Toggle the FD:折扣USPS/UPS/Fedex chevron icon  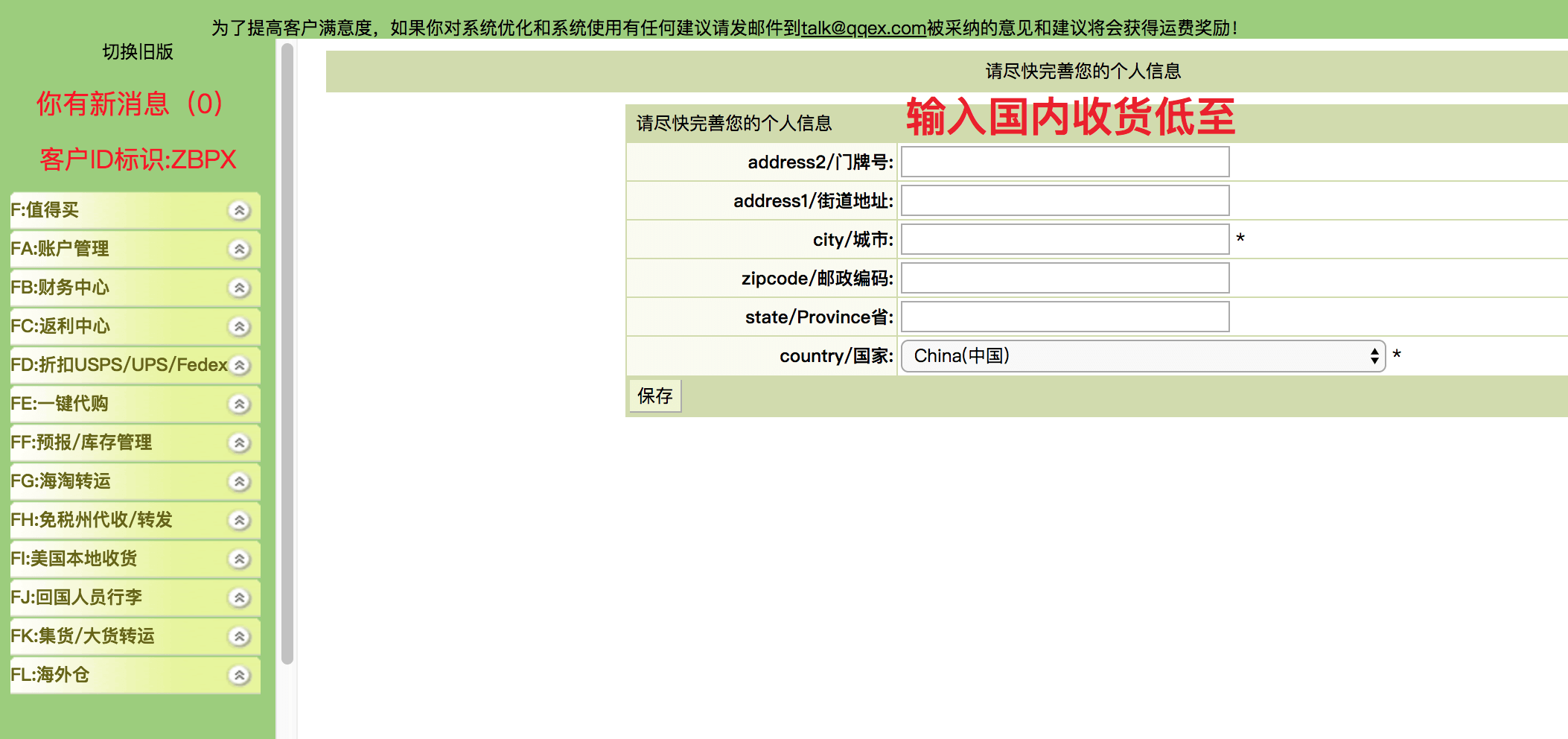239,366
